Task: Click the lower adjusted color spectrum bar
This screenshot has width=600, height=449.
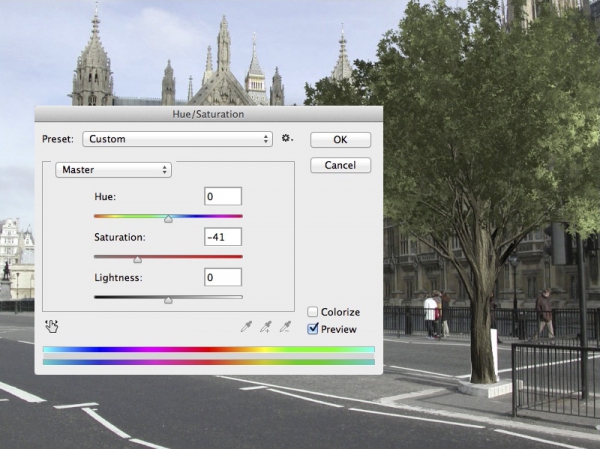Action: (x=208, y=361)
